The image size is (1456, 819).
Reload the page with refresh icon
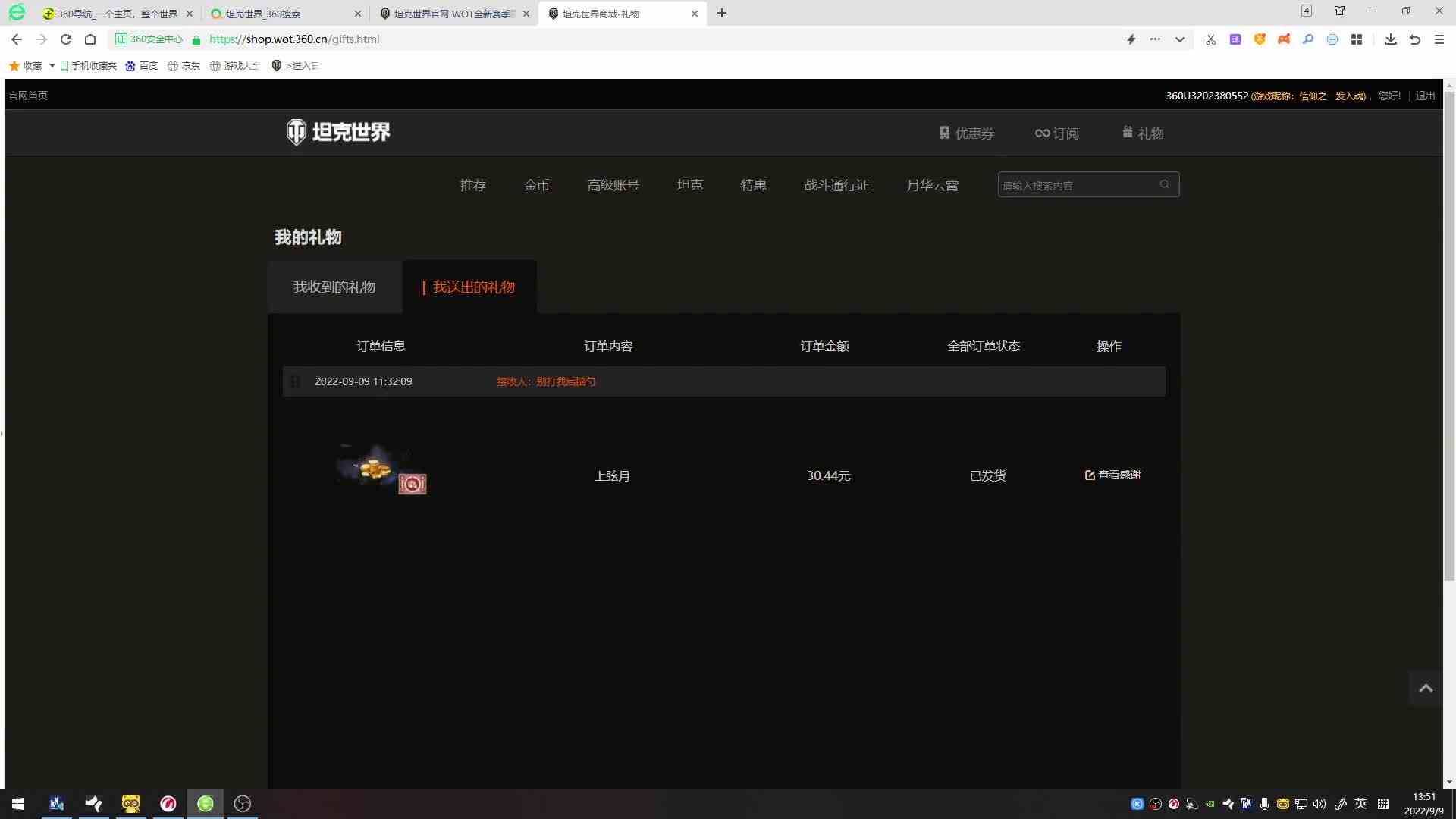tap(66, 39)
